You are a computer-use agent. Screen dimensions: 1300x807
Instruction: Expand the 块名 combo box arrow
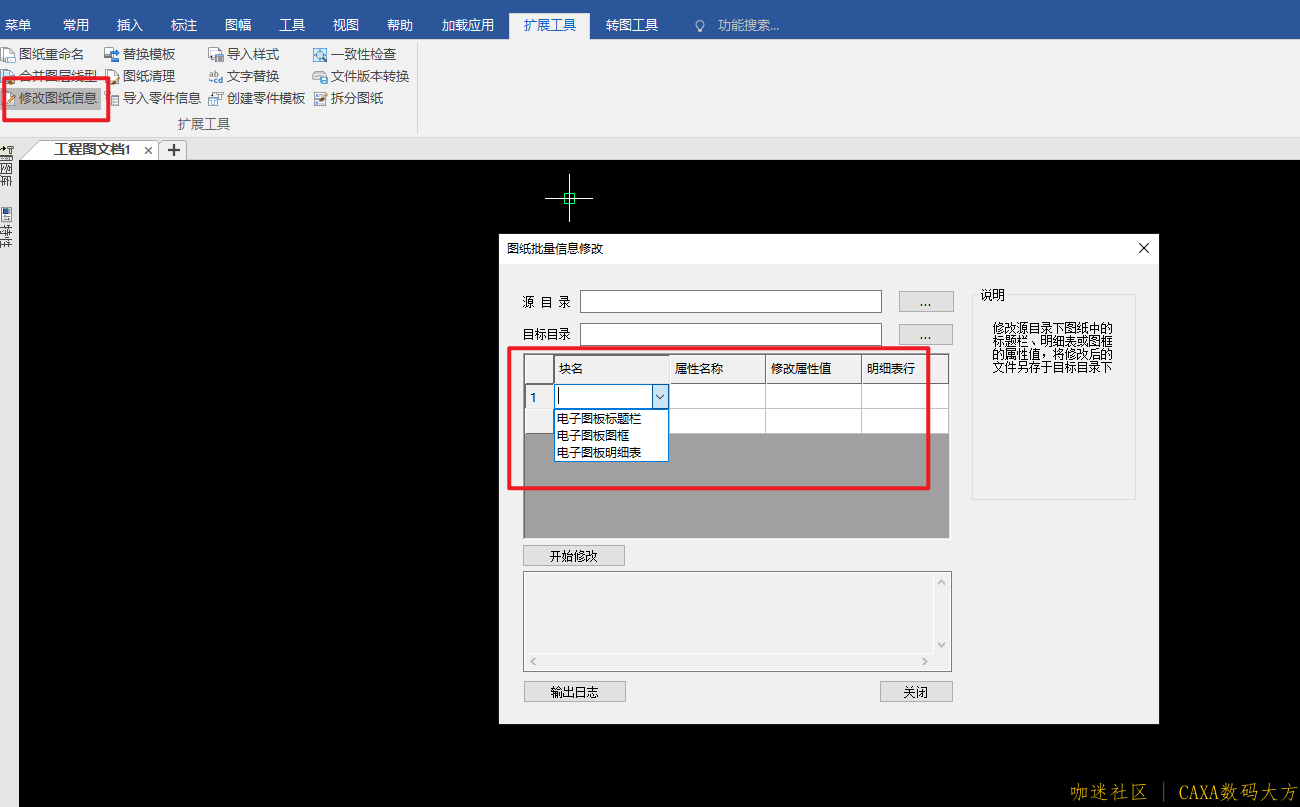(x=660, y=397)
